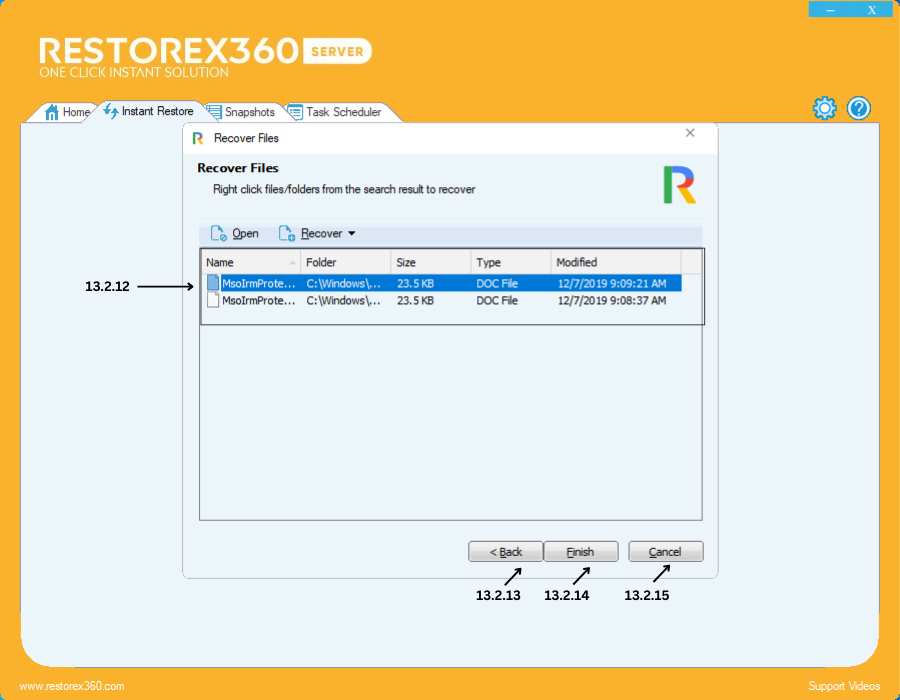Select the file modified 12/7/2019 9:08:37 AM
The image size is (900, 700).
[x=442, y=300]
